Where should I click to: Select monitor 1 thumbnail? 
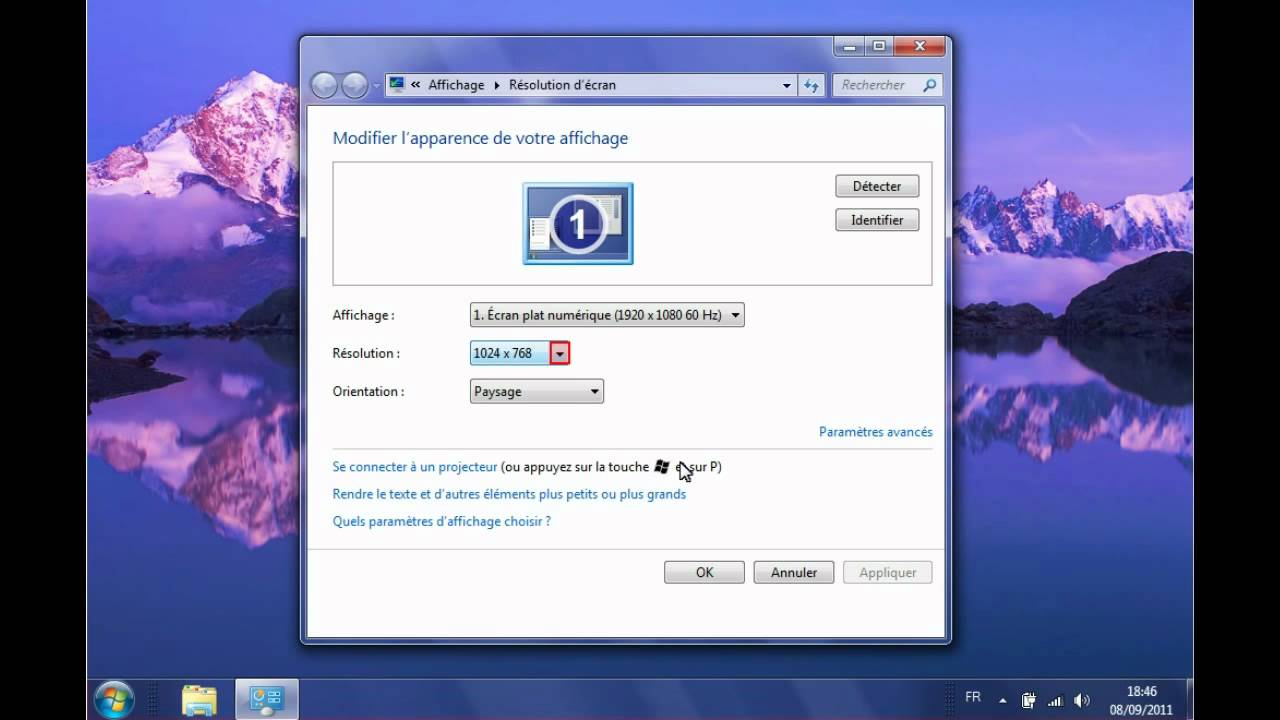tap(578, 223)
